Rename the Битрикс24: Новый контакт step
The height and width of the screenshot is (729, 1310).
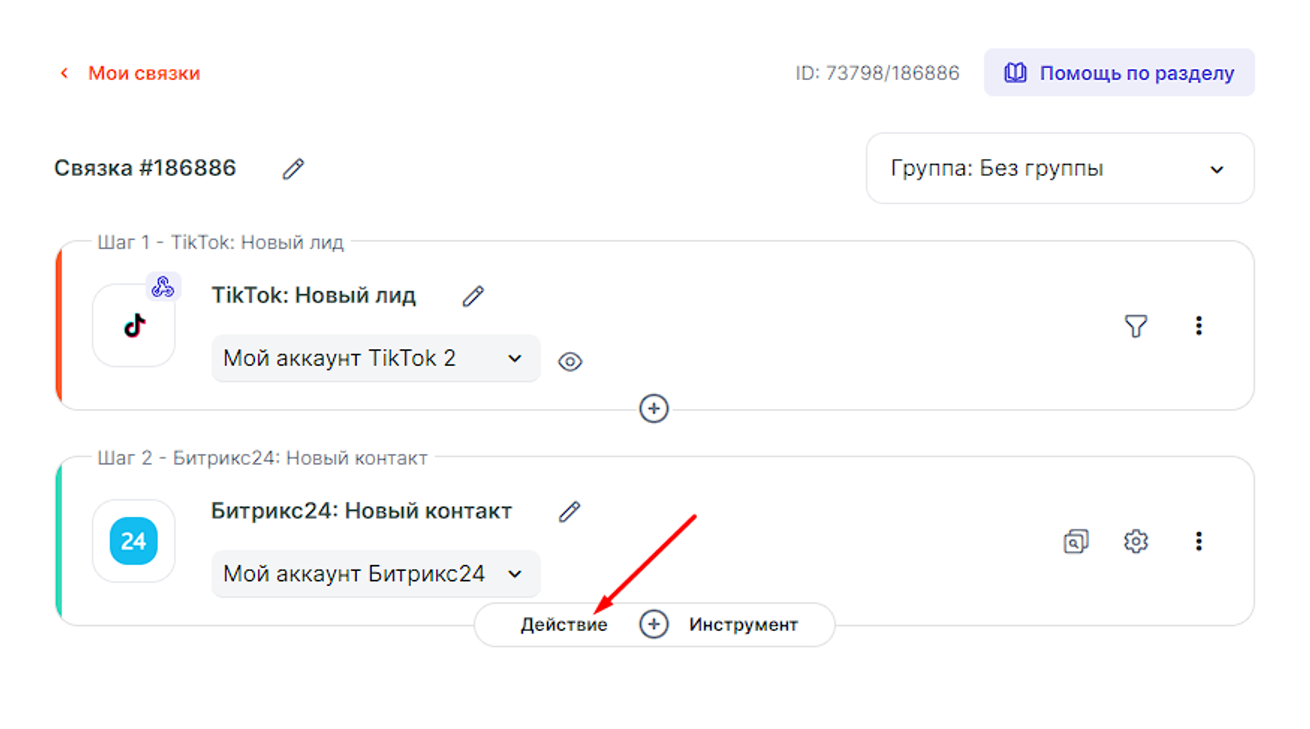pos(569,512)
